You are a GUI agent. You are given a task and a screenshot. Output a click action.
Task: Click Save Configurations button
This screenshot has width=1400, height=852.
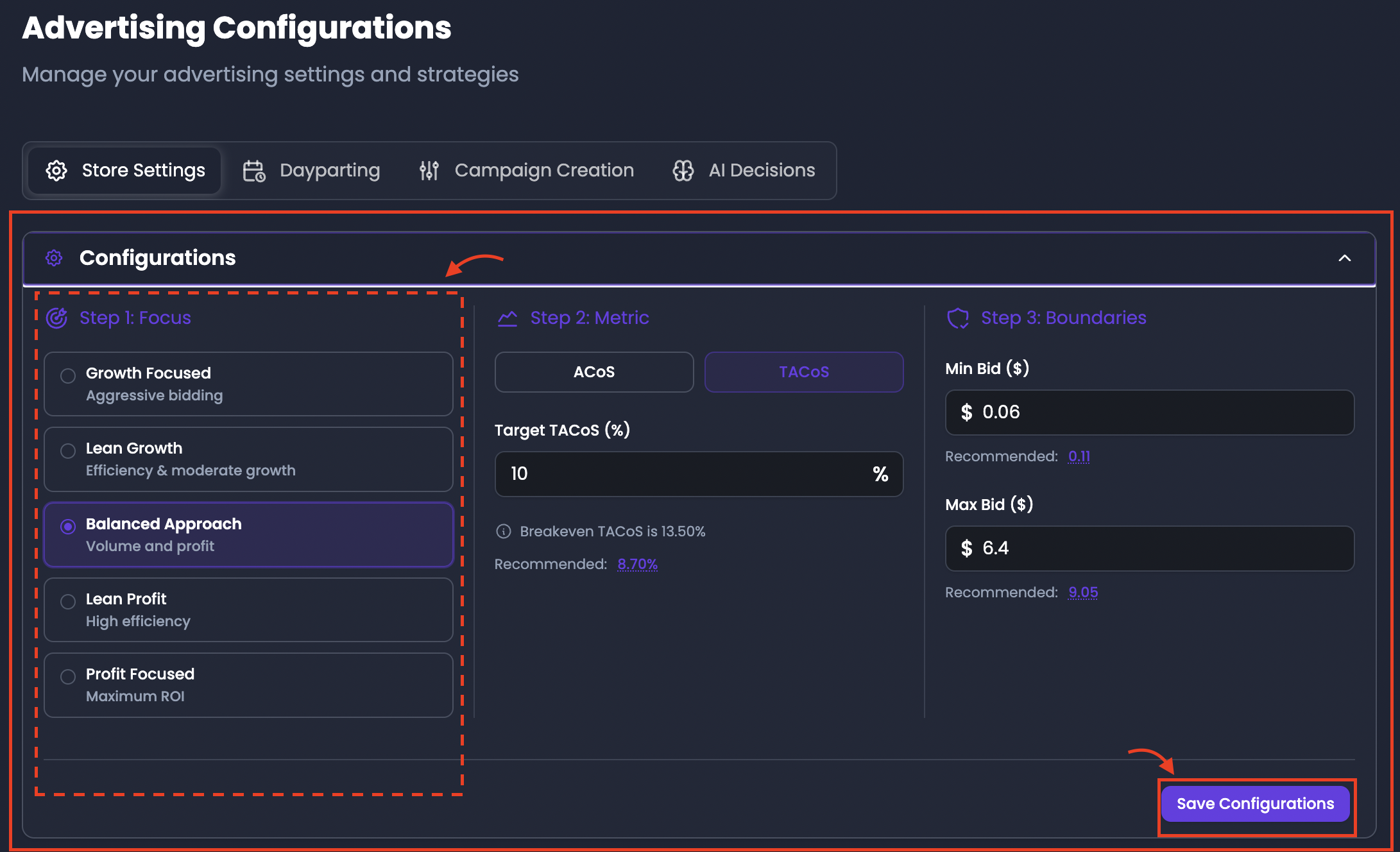[1256, 804]
